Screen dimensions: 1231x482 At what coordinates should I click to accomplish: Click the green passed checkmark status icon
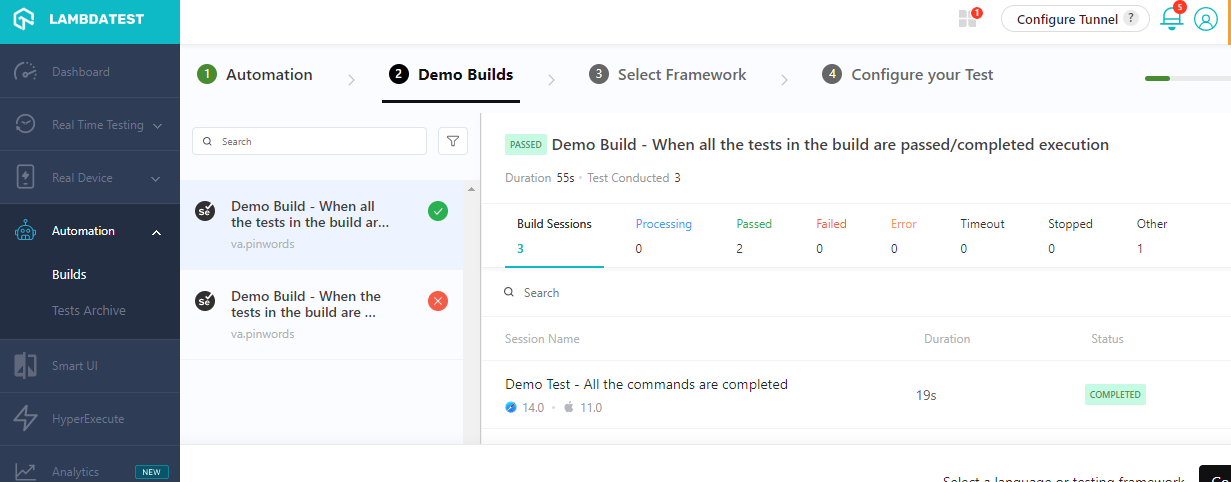(438, 211)
